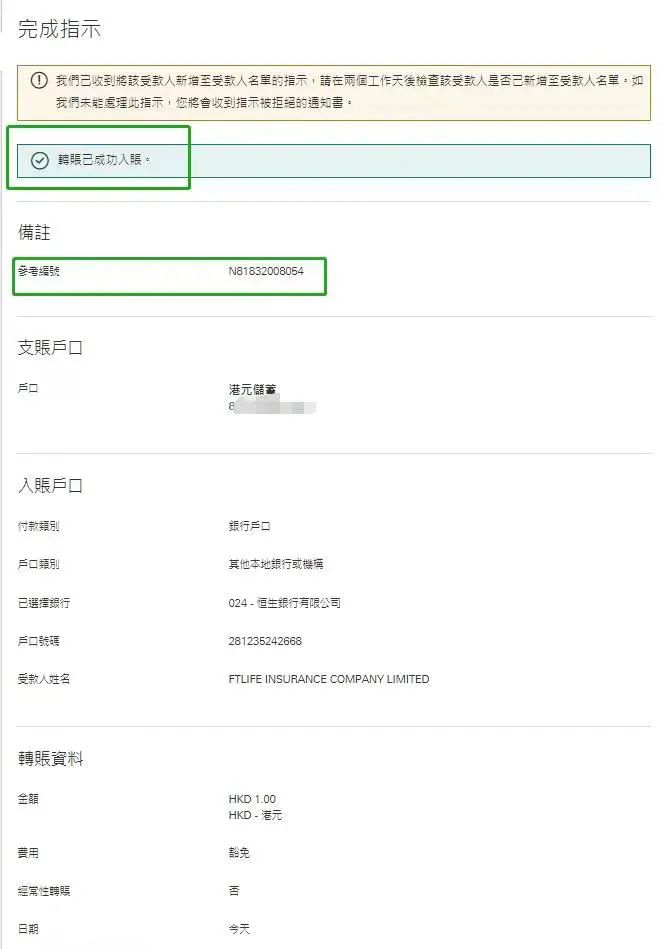Screen dimensions: 664x949
Task: Select the 港元儲蓄 account name
Action: coord(252,390)
